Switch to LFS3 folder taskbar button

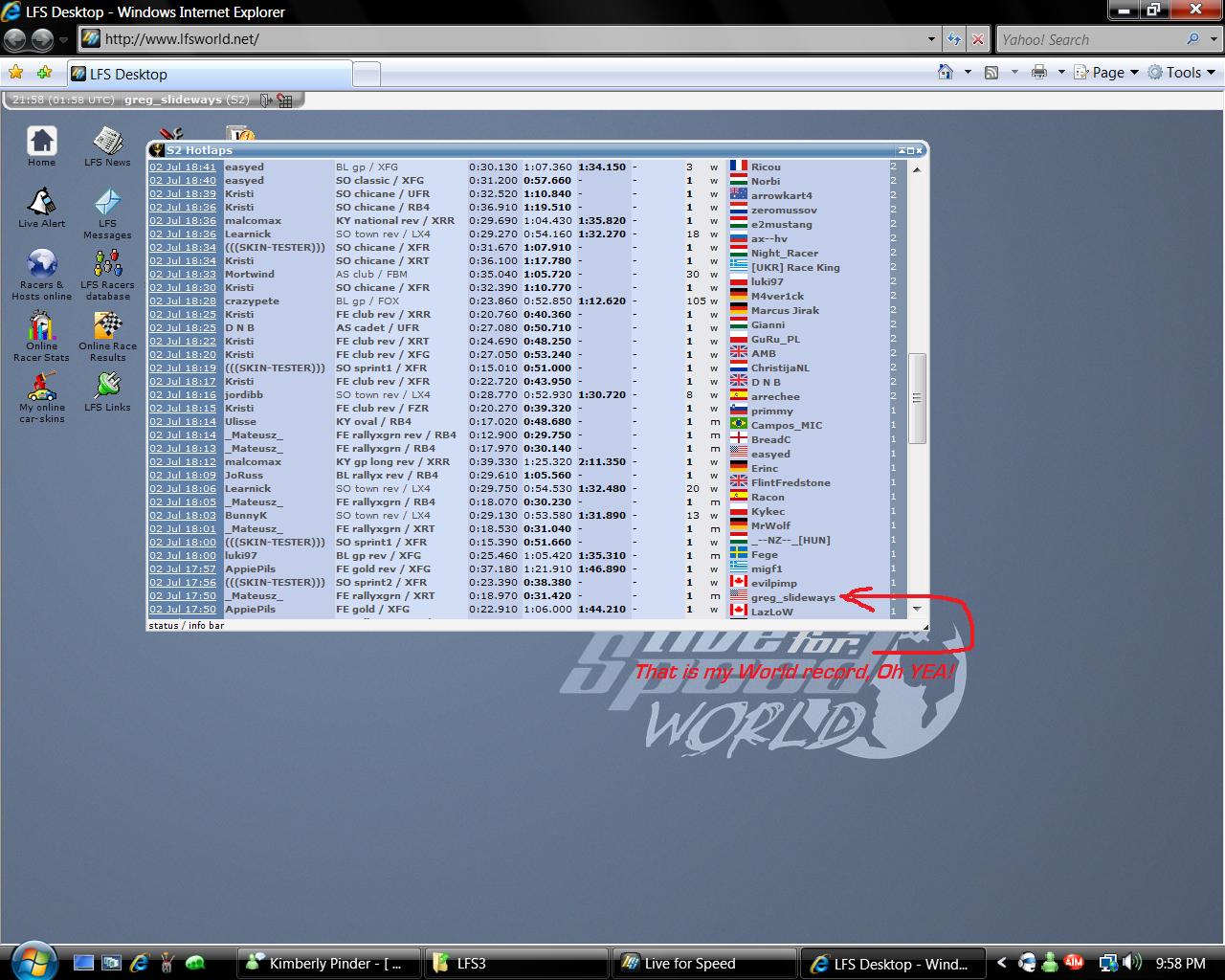pyautogui.click(x=516, y=964)
